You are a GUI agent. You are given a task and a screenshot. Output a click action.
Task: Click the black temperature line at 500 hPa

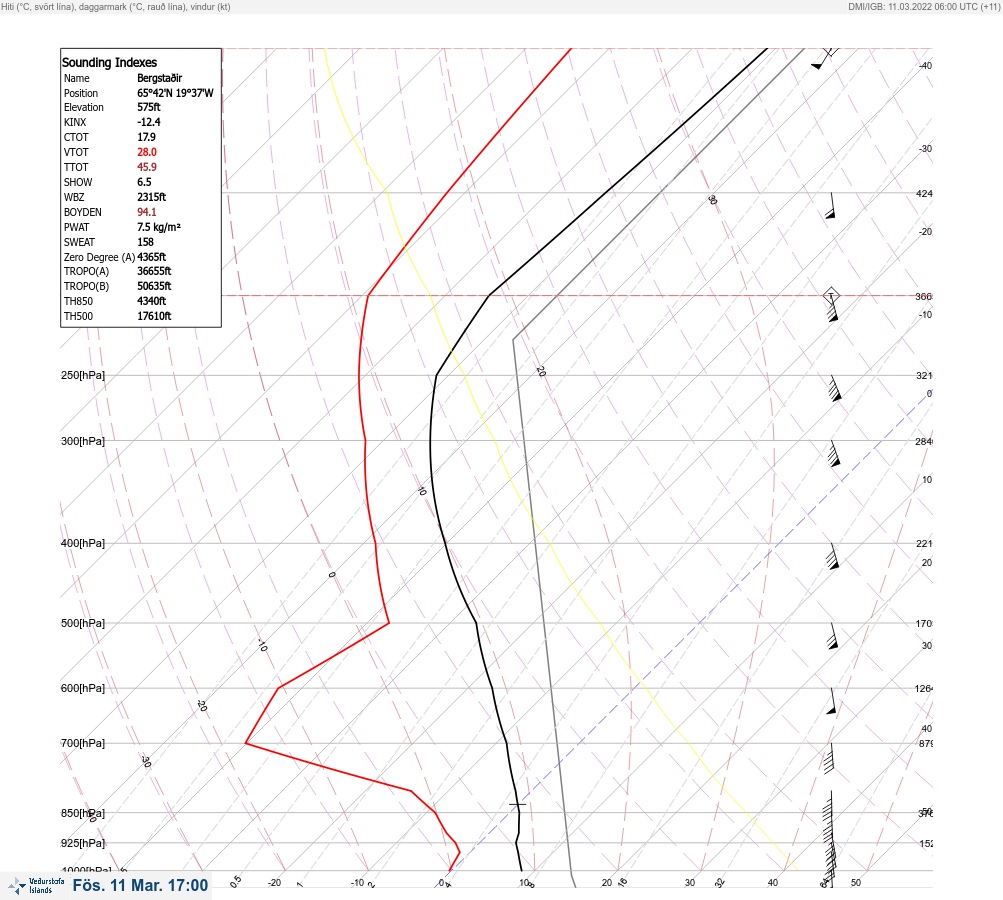click(x=477, y=623)
